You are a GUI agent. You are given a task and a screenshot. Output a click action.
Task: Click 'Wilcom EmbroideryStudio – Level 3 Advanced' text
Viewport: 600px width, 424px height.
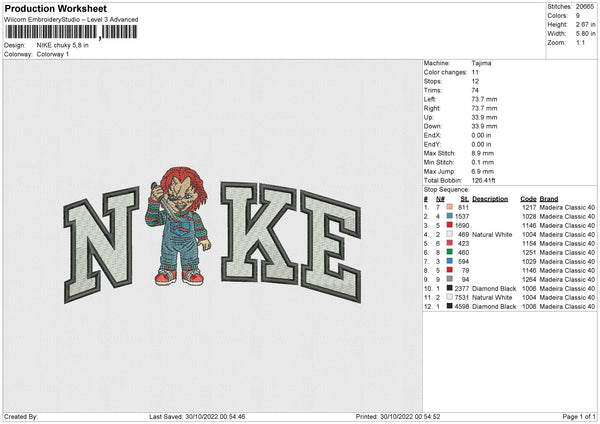pyautogui.click(x=71, y=20)
